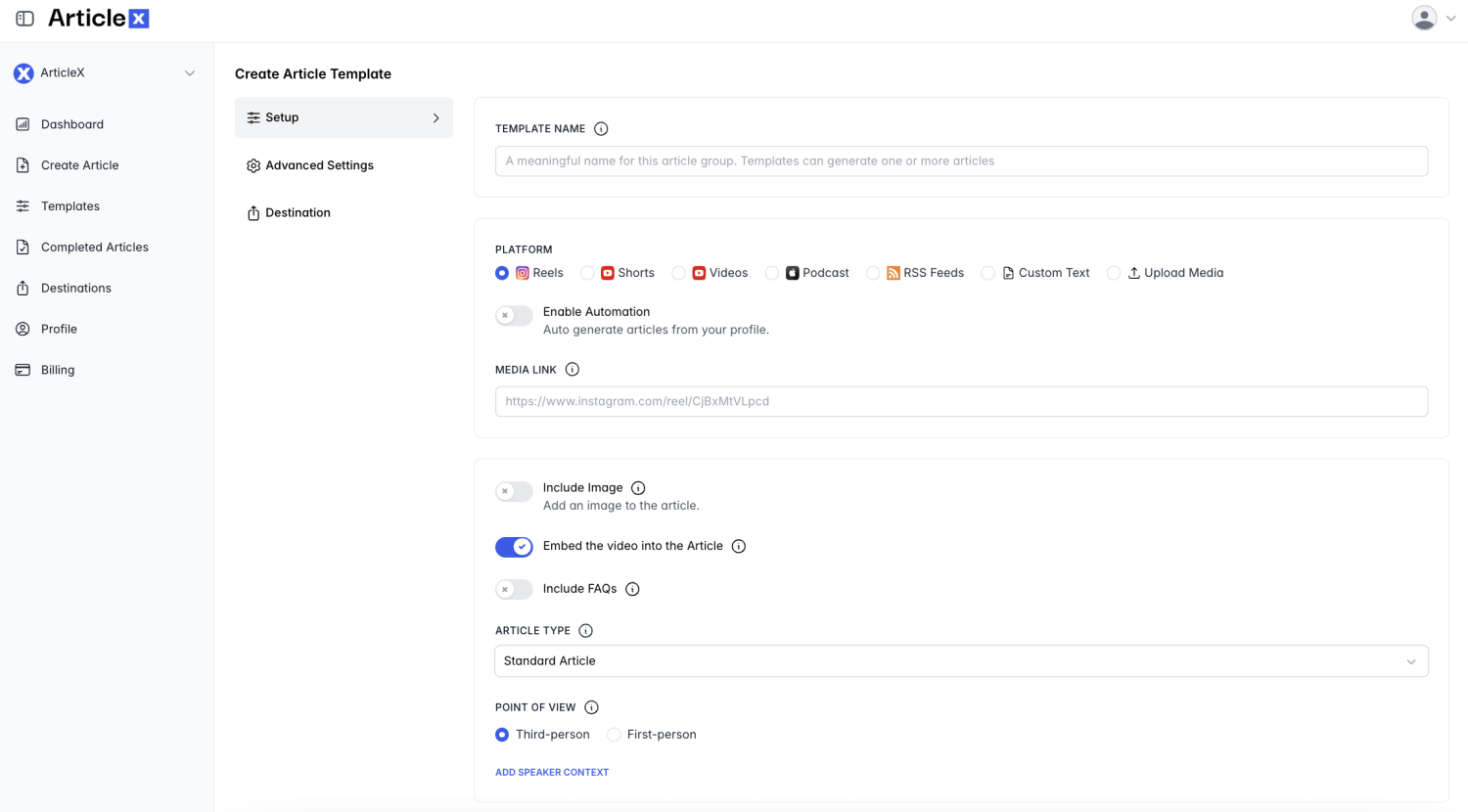Expand the ArticleX workspace selector

coord(190,72)
